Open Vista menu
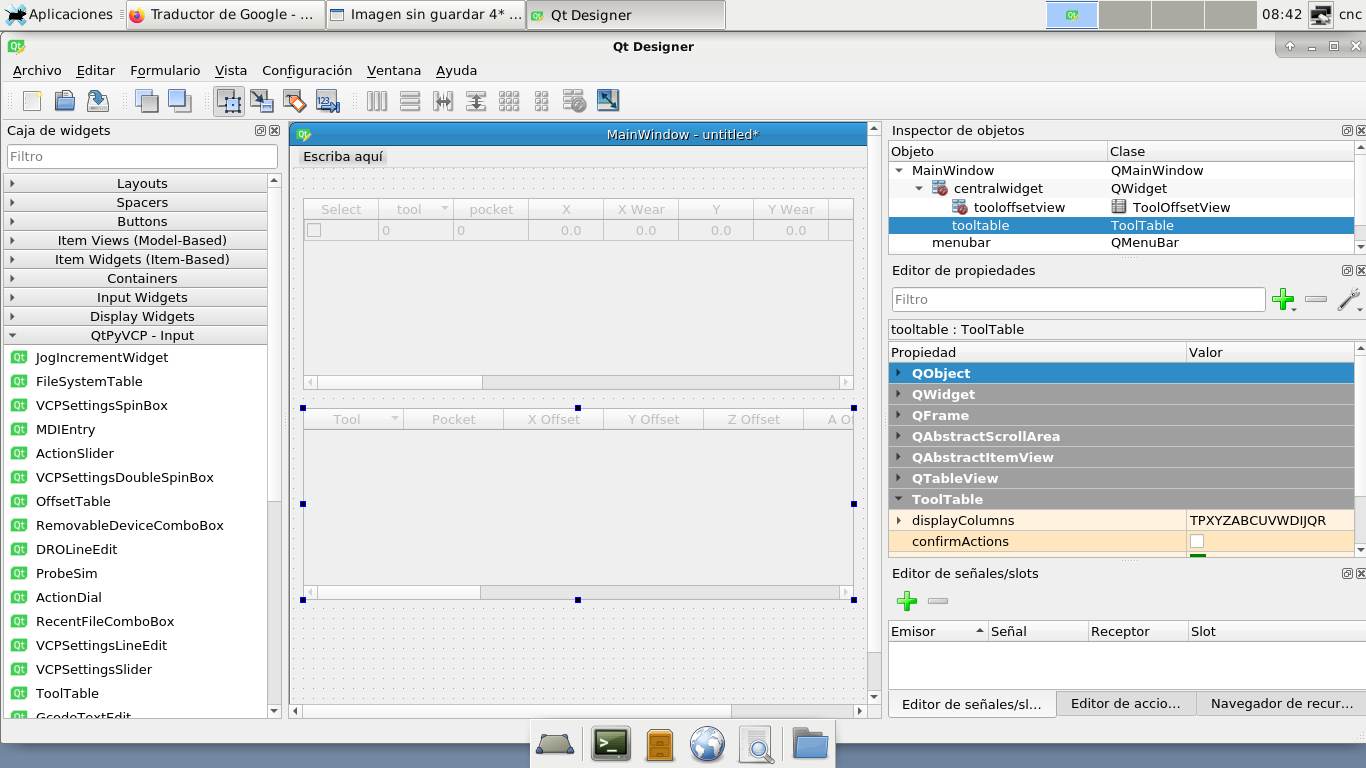 click(x=231, y=70)
